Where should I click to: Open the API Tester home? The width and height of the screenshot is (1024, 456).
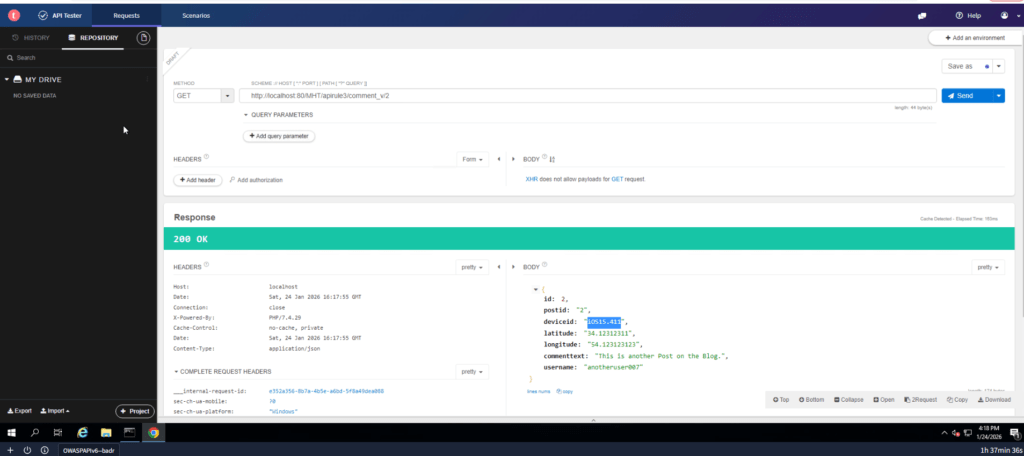[x=60, y=15]
